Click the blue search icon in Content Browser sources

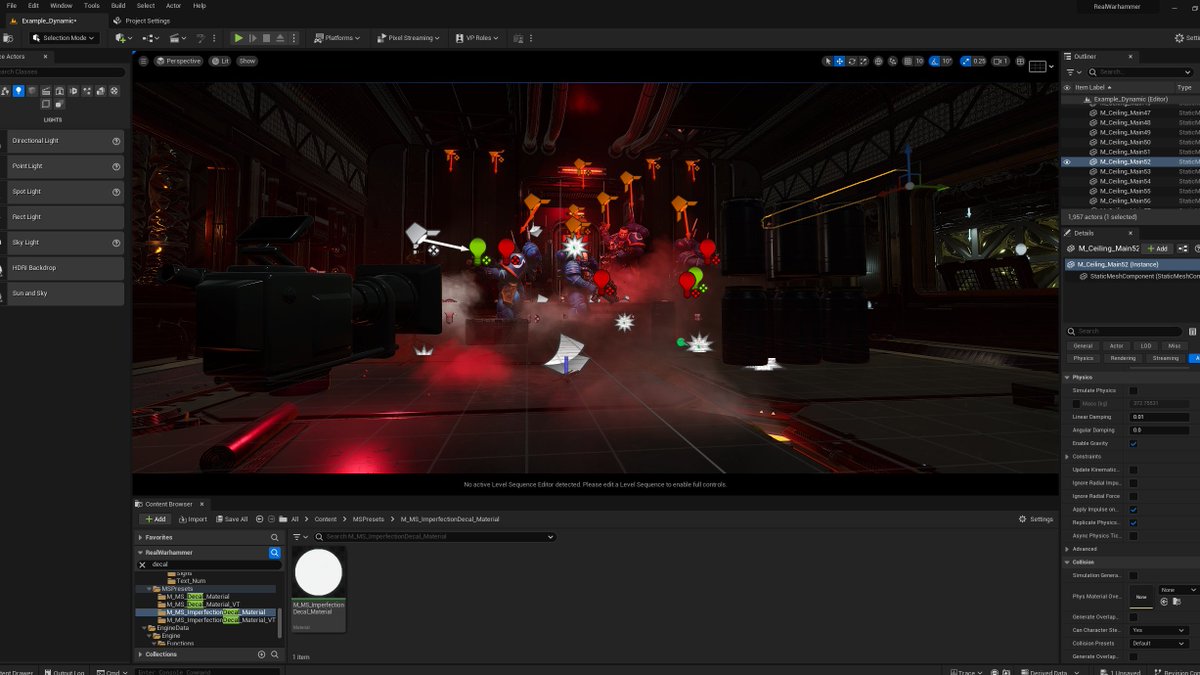274,552
